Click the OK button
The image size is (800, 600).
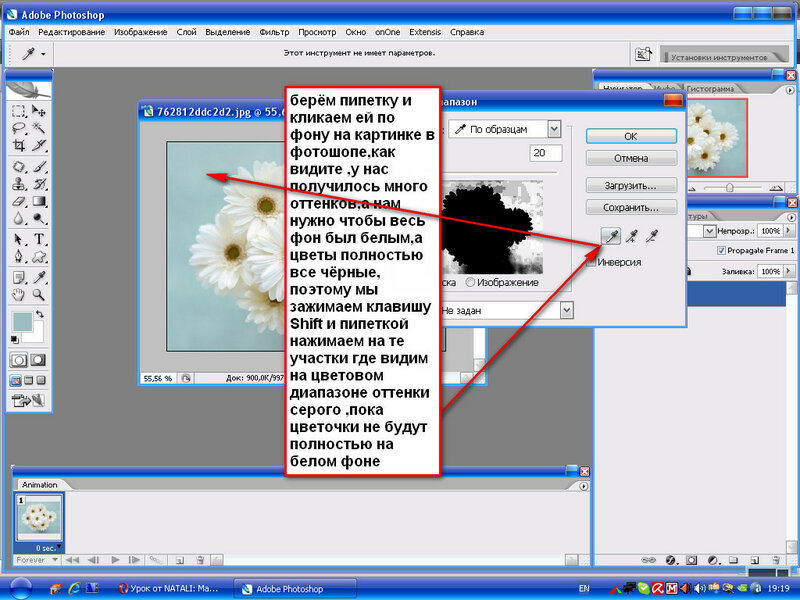point(631,136)
